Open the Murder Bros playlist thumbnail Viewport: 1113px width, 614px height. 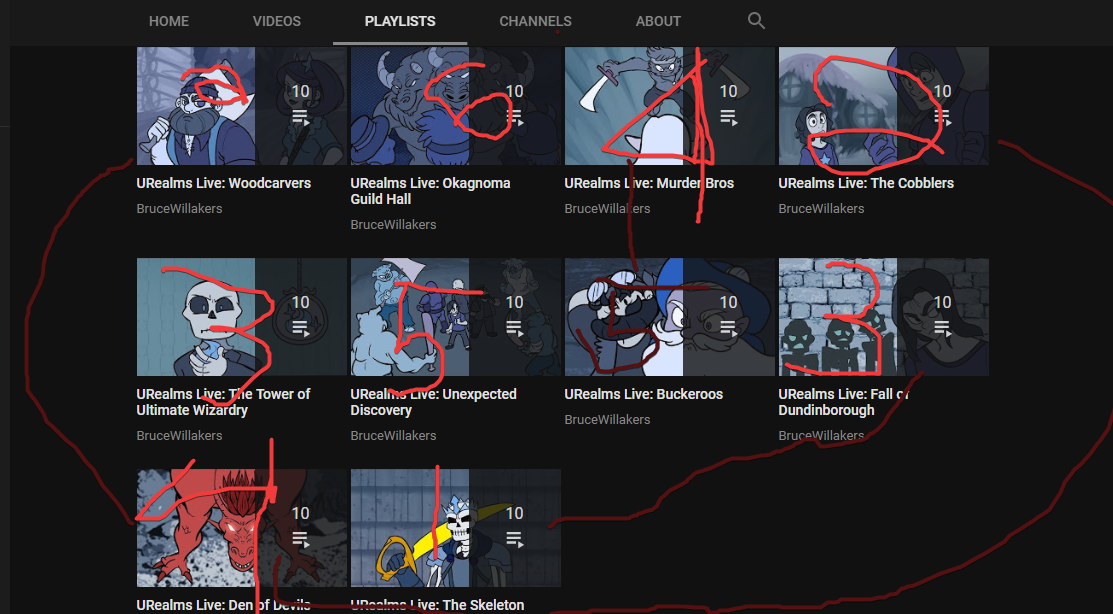click(x=669, y=106)
